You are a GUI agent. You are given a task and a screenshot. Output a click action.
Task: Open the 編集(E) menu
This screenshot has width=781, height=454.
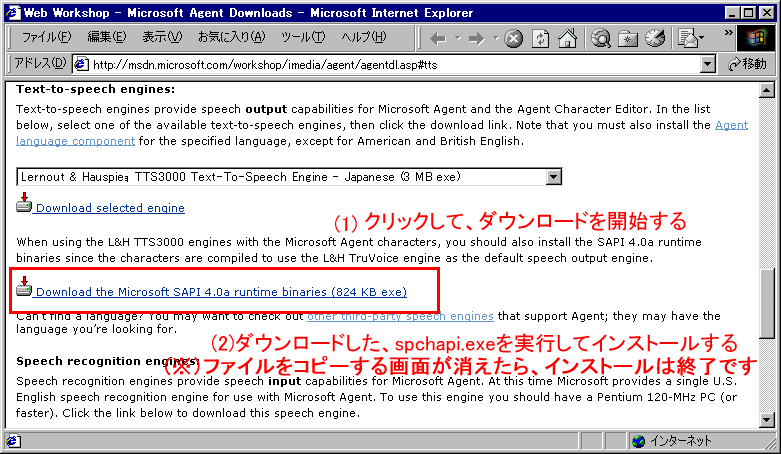pyautogui.click(x=107, y=37)
